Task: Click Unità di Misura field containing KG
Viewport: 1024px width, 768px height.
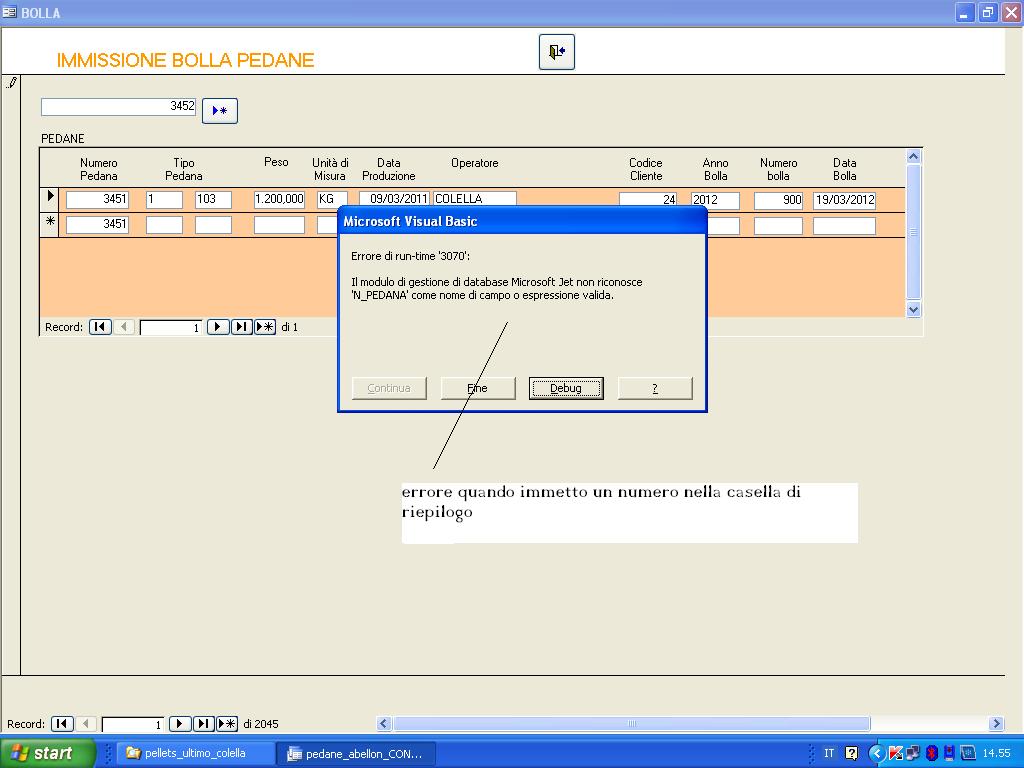Action: (x=332, y=199)
